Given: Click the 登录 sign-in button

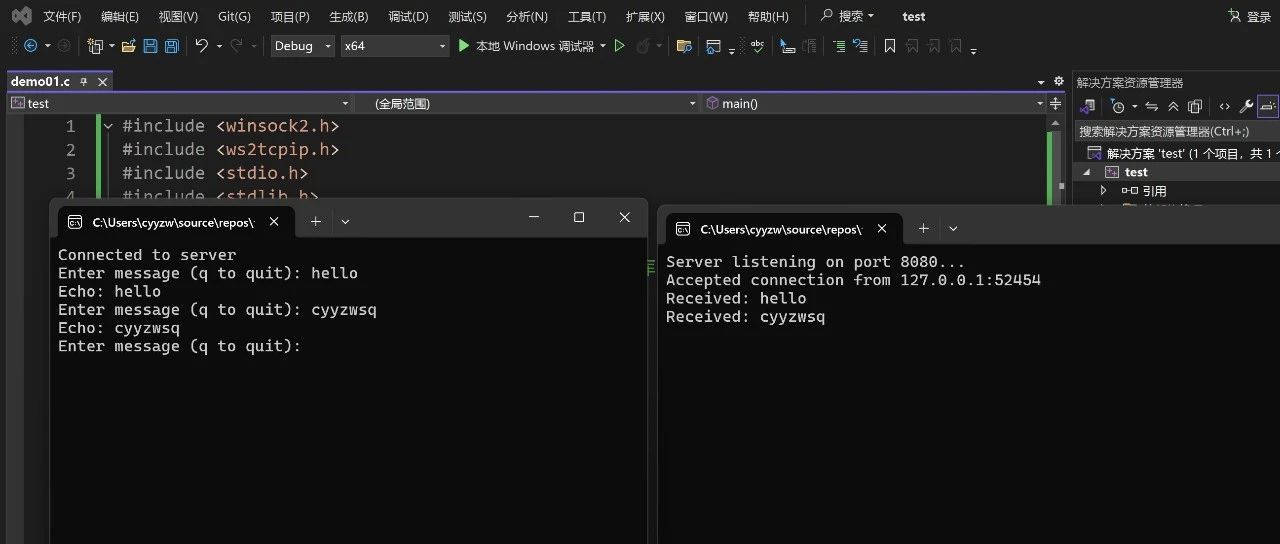Looking at the screenshot, I should pyautogui.click(x=1249, y=17).
